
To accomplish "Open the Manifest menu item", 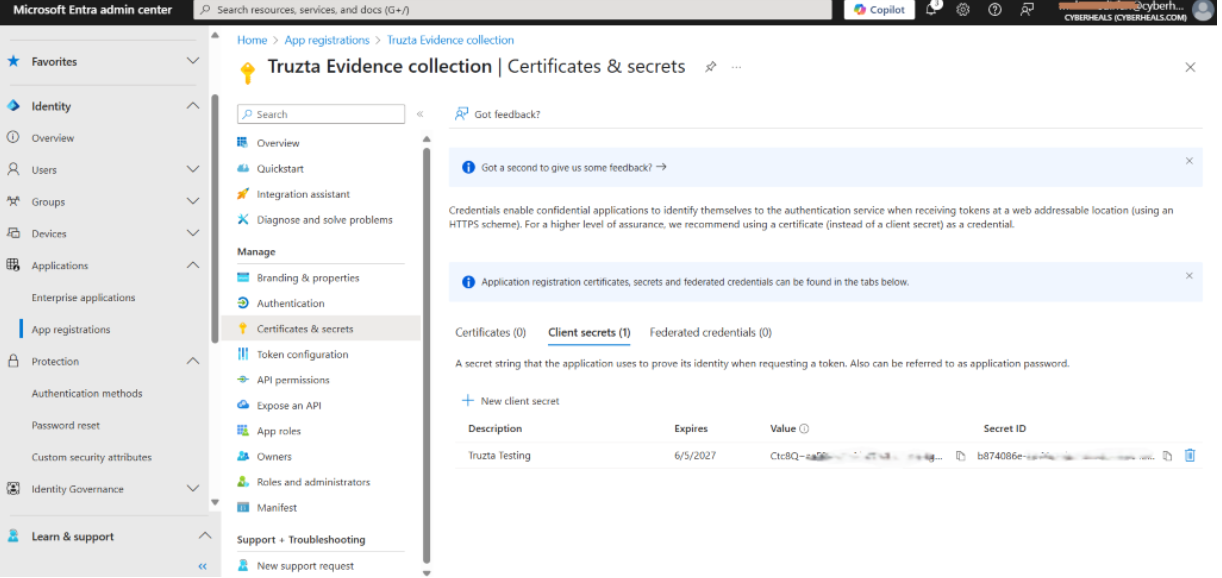I will [277, 508].
